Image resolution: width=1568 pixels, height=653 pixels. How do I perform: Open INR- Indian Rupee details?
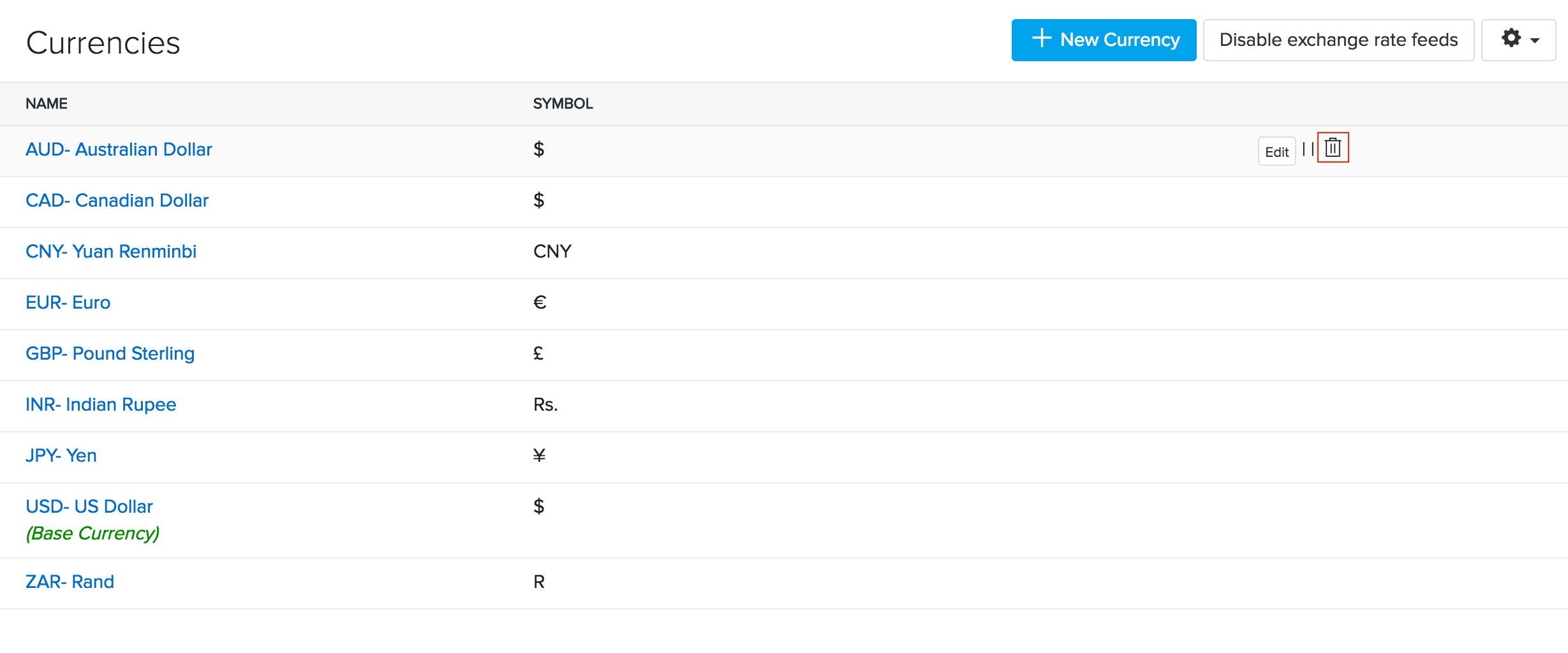(x=101, y=404)
